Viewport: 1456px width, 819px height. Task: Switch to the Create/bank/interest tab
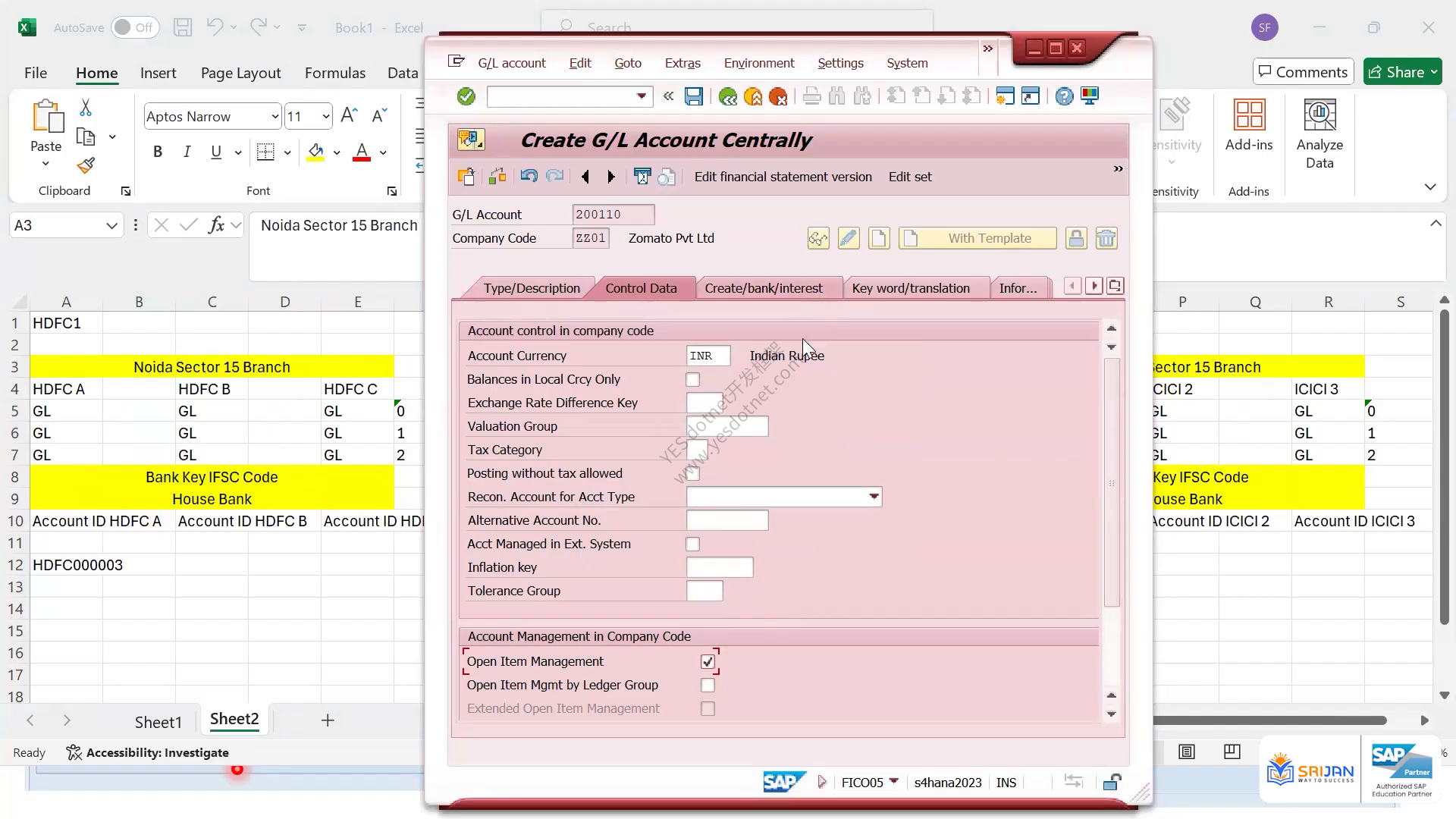pyautogui.click(x=763, y=288)
